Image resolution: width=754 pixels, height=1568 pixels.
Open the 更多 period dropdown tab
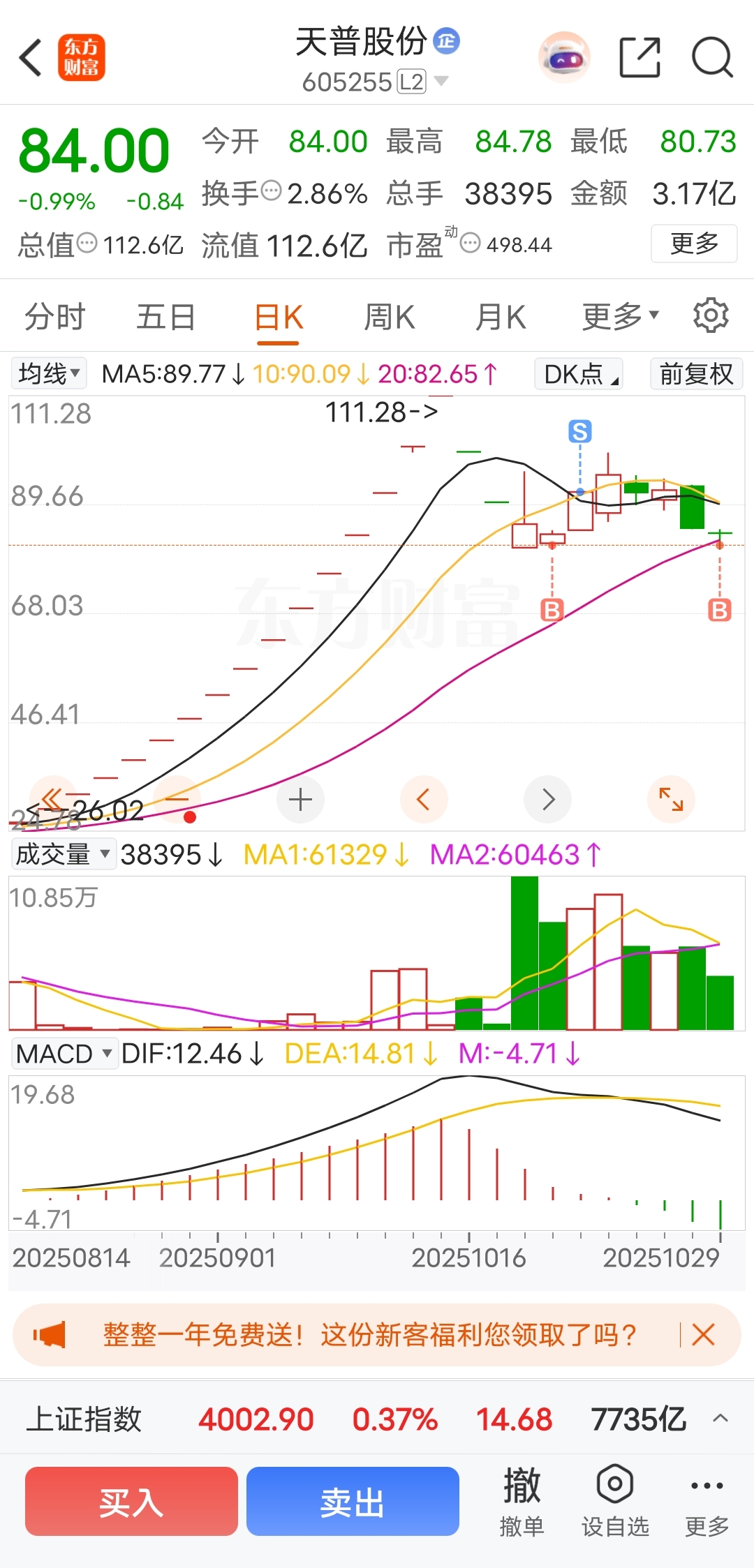[x=620, y=317]
